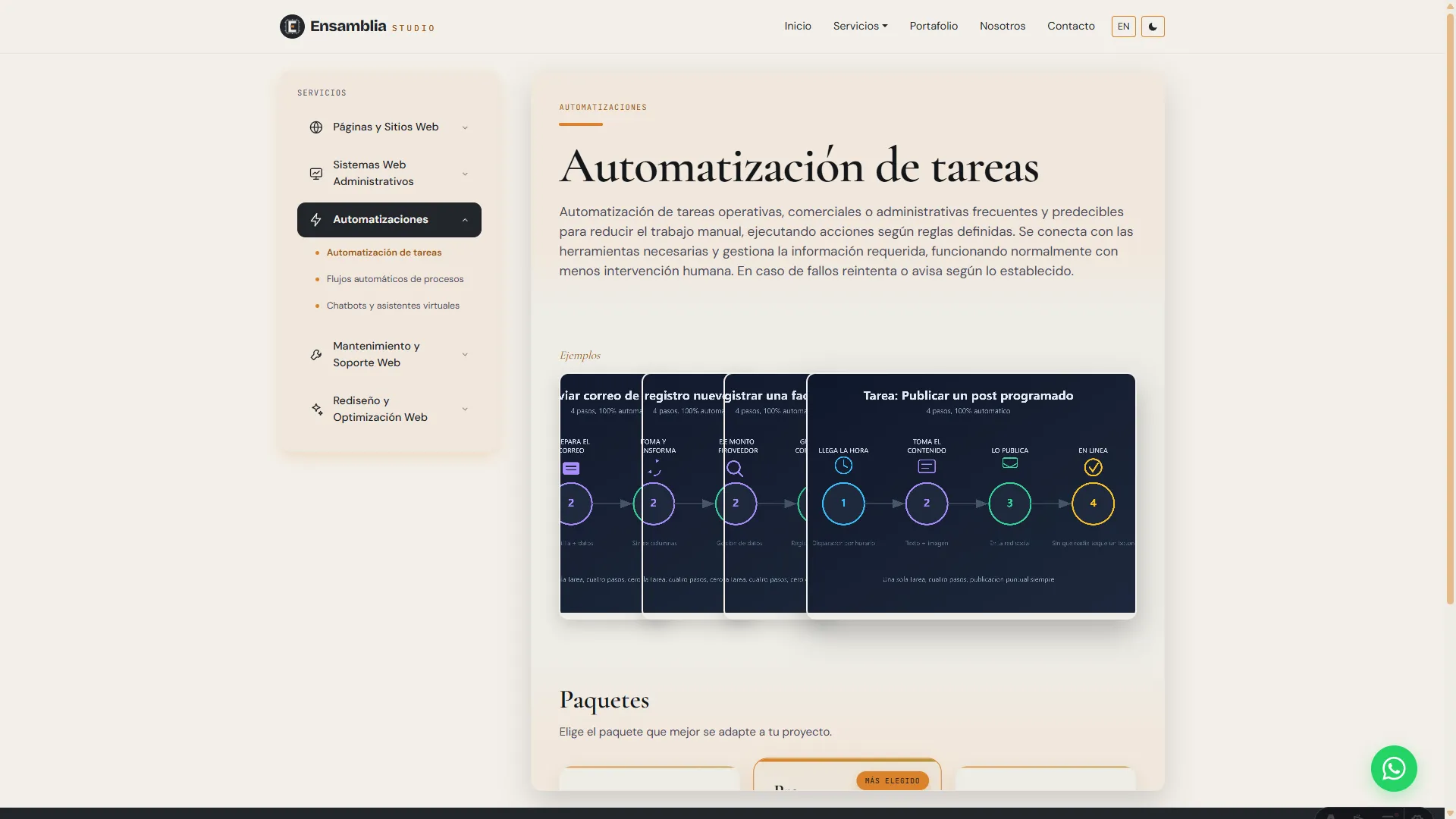The width and height of the screenshot is (1456, 819).
Task: Click the Ensamblia STUDIO brand name
Action: coord(372,27)
